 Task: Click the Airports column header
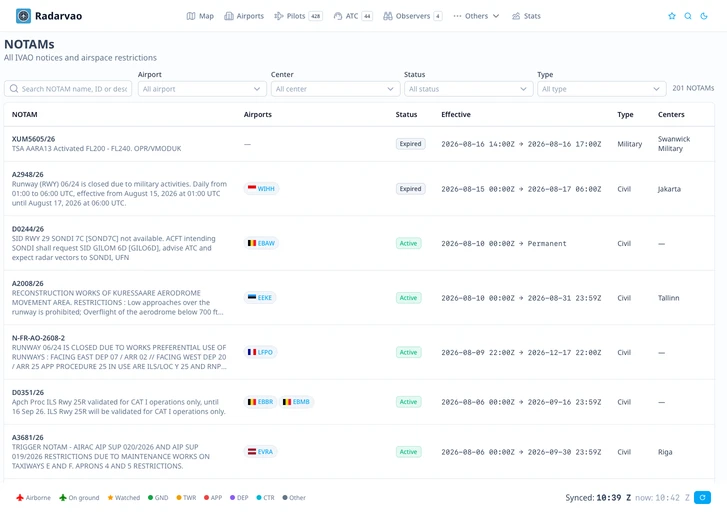(x=258, y=114)
